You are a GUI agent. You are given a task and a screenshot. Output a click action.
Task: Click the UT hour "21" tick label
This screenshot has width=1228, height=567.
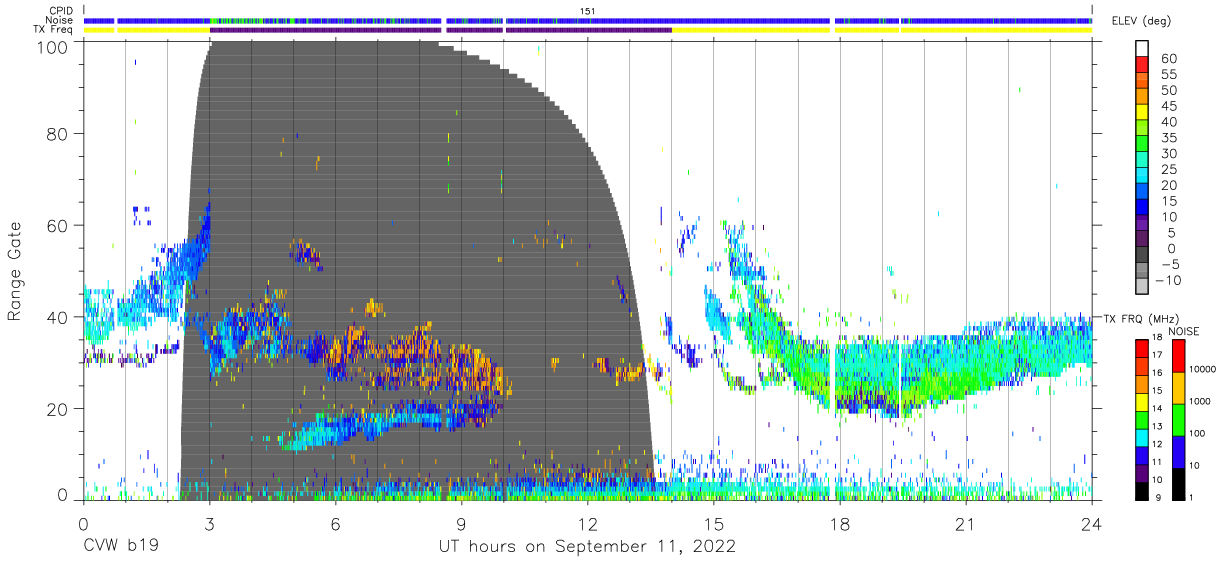(x=966, y=523)
